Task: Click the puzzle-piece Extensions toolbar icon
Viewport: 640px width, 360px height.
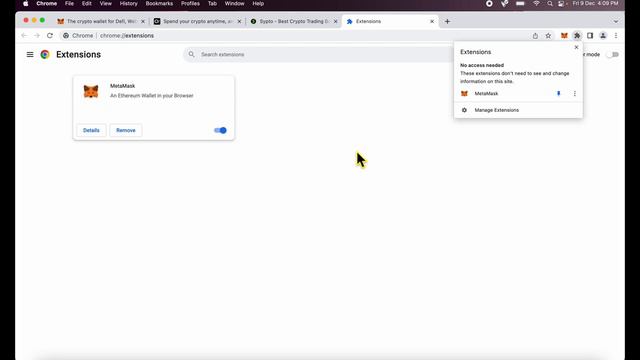Action: 577,36
